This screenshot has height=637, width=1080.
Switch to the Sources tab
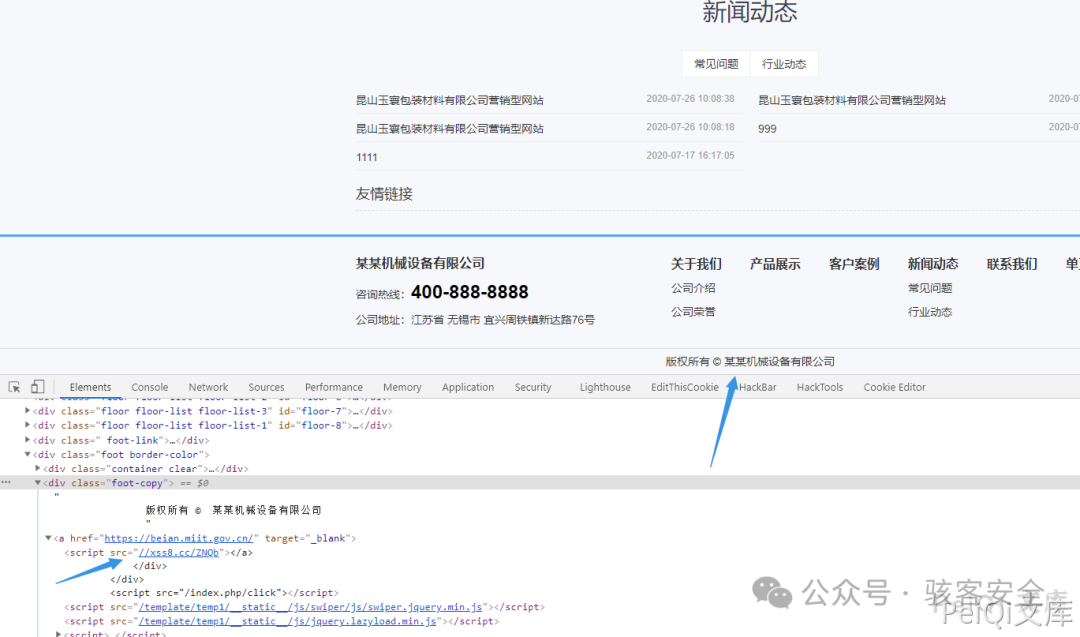click(x=266, y=388)
